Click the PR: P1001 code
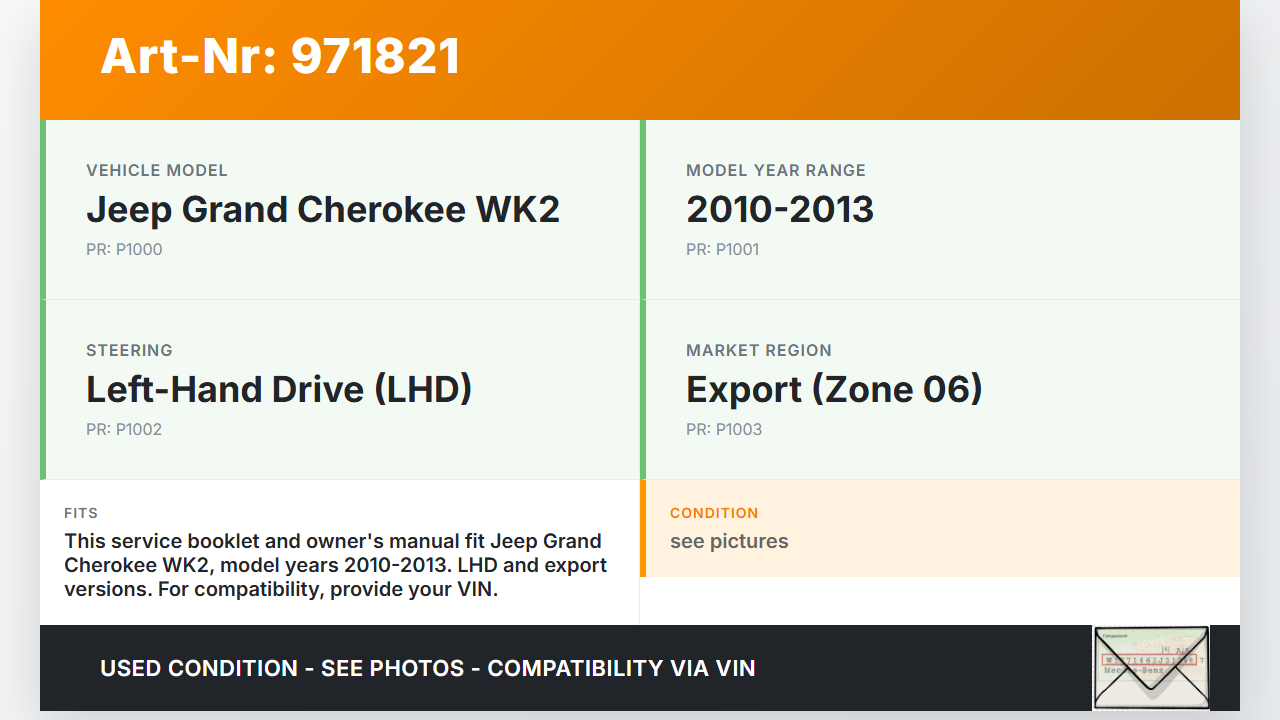This screenshot has height=720, width=1280. (723, 250)
